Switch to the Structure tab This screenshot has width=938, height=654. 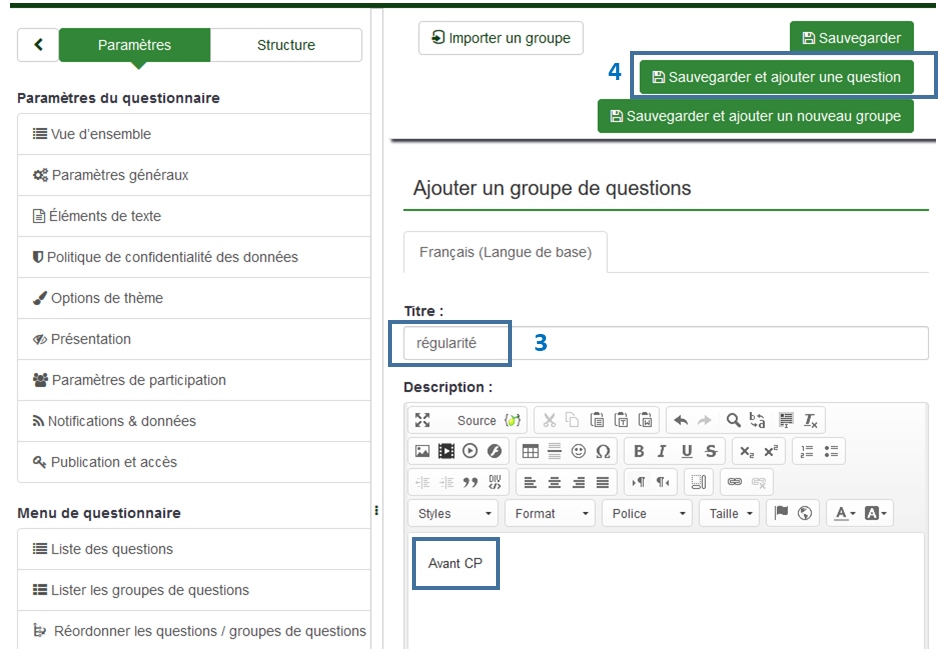coord(286,45)
